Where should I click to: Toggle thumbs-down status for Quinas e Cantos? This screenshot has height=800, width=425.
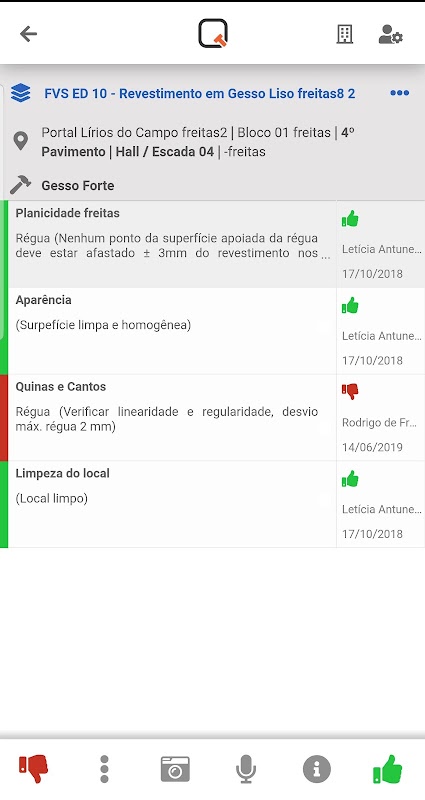tap(350, 392)
